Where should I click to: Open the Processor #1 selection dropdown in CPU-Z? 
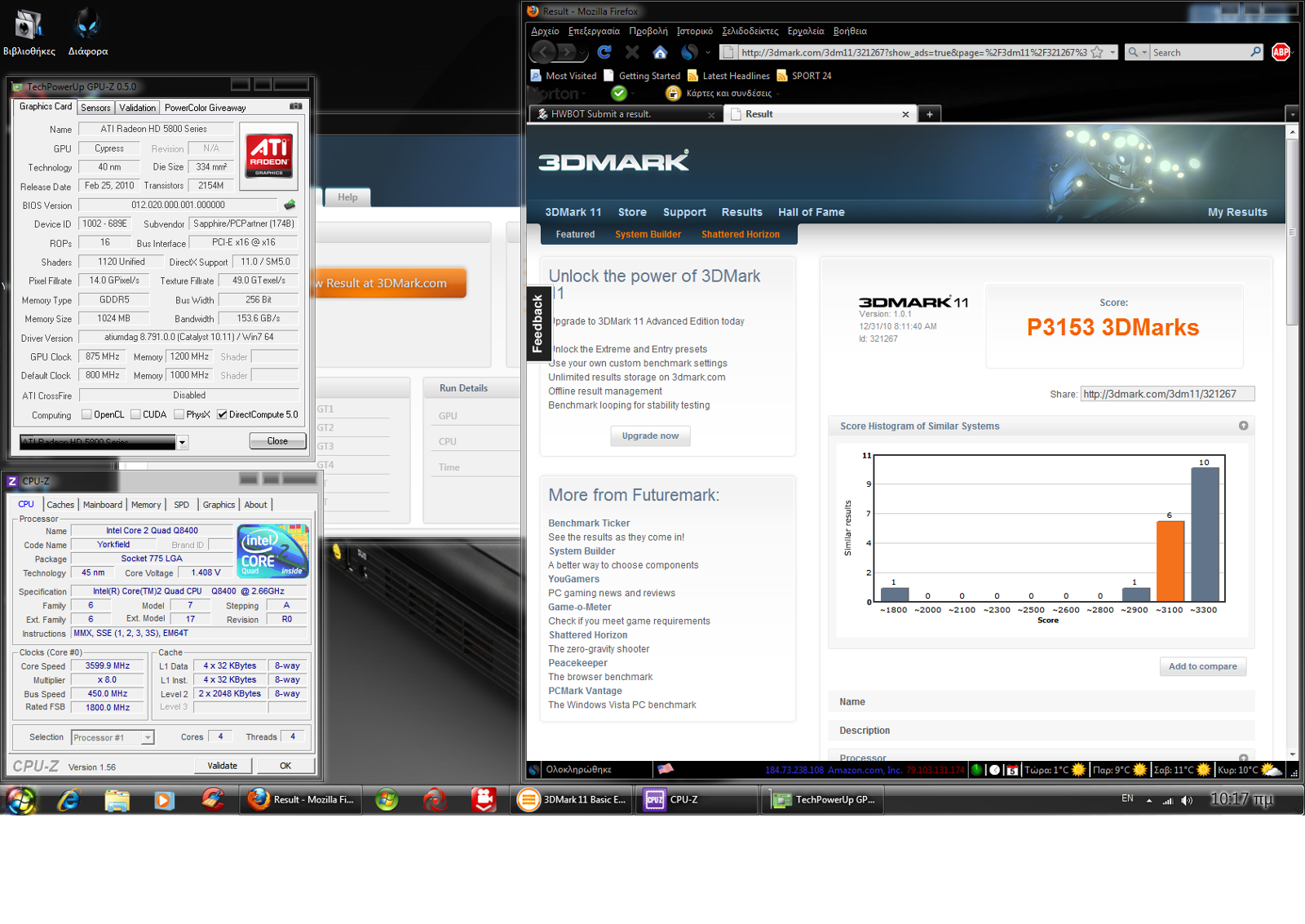tap(148, 737)
